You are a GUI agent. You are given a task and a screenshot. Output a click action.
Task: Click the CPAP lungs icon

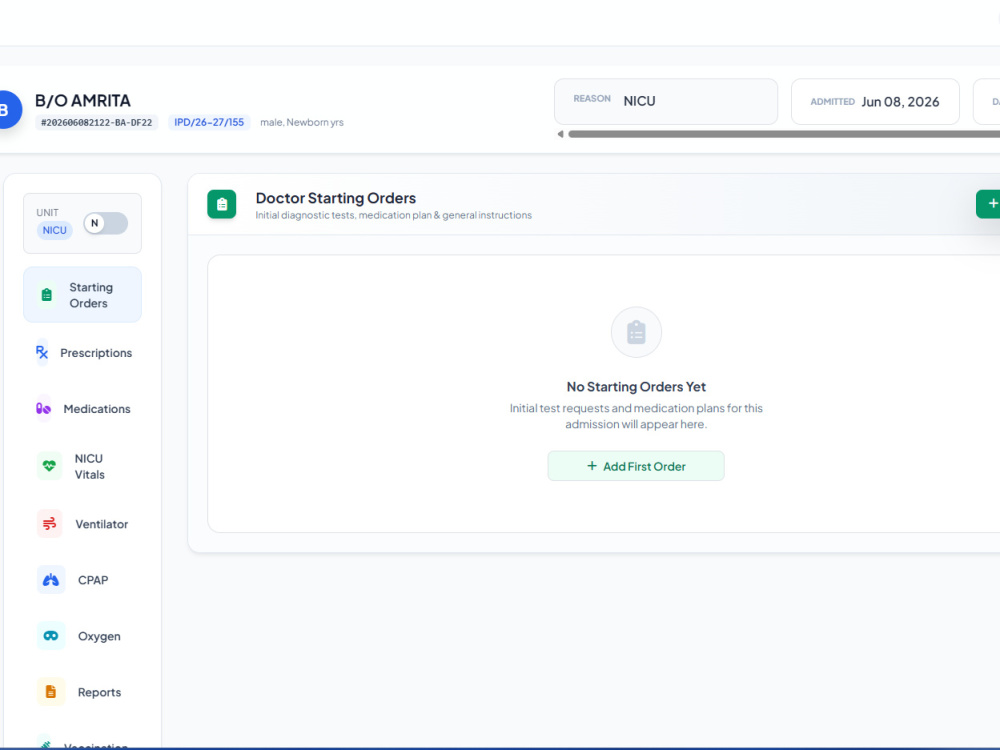tap(51, 580)
